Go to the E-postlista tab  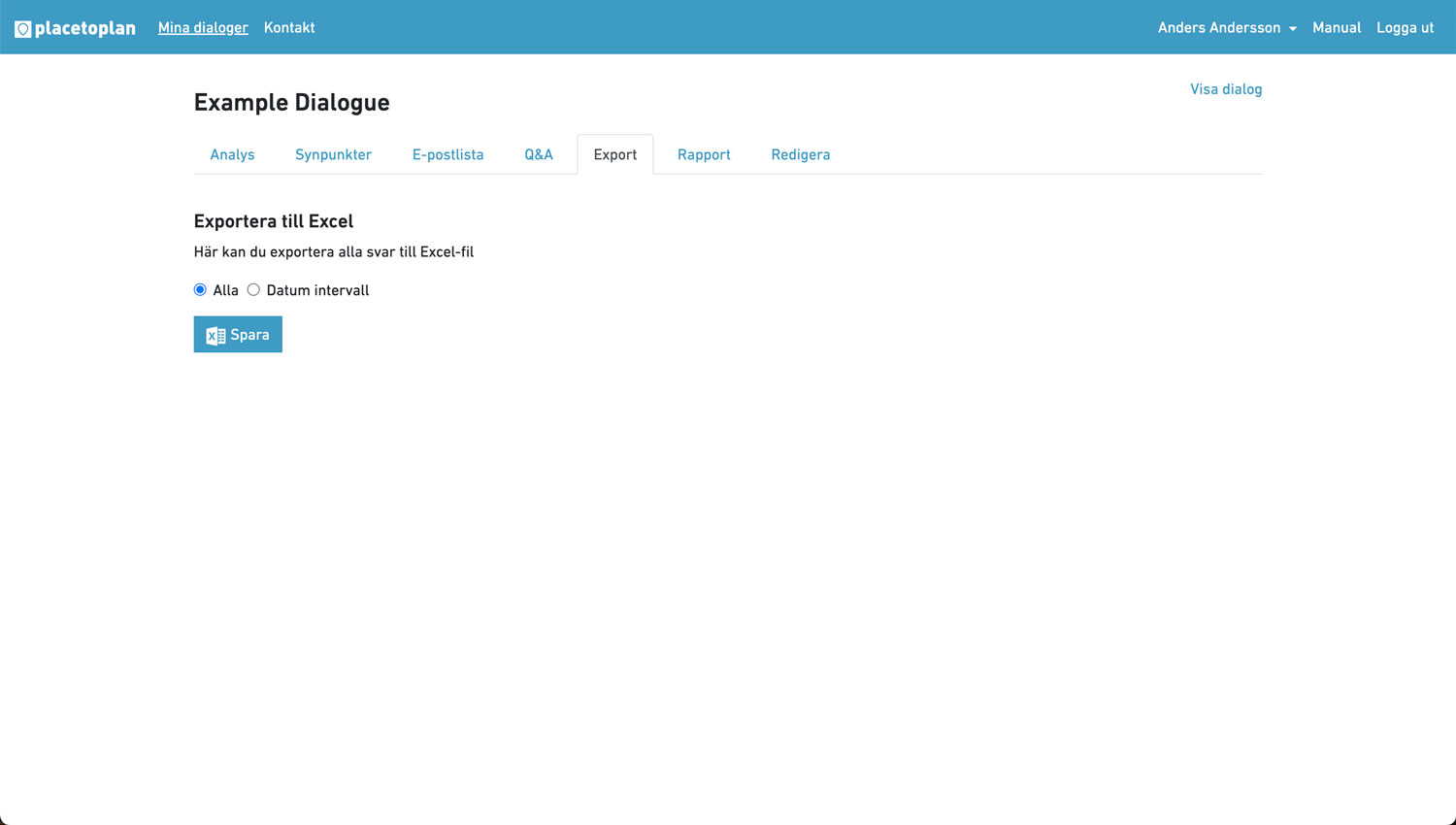pyautogui.click(x=447, y=155)
